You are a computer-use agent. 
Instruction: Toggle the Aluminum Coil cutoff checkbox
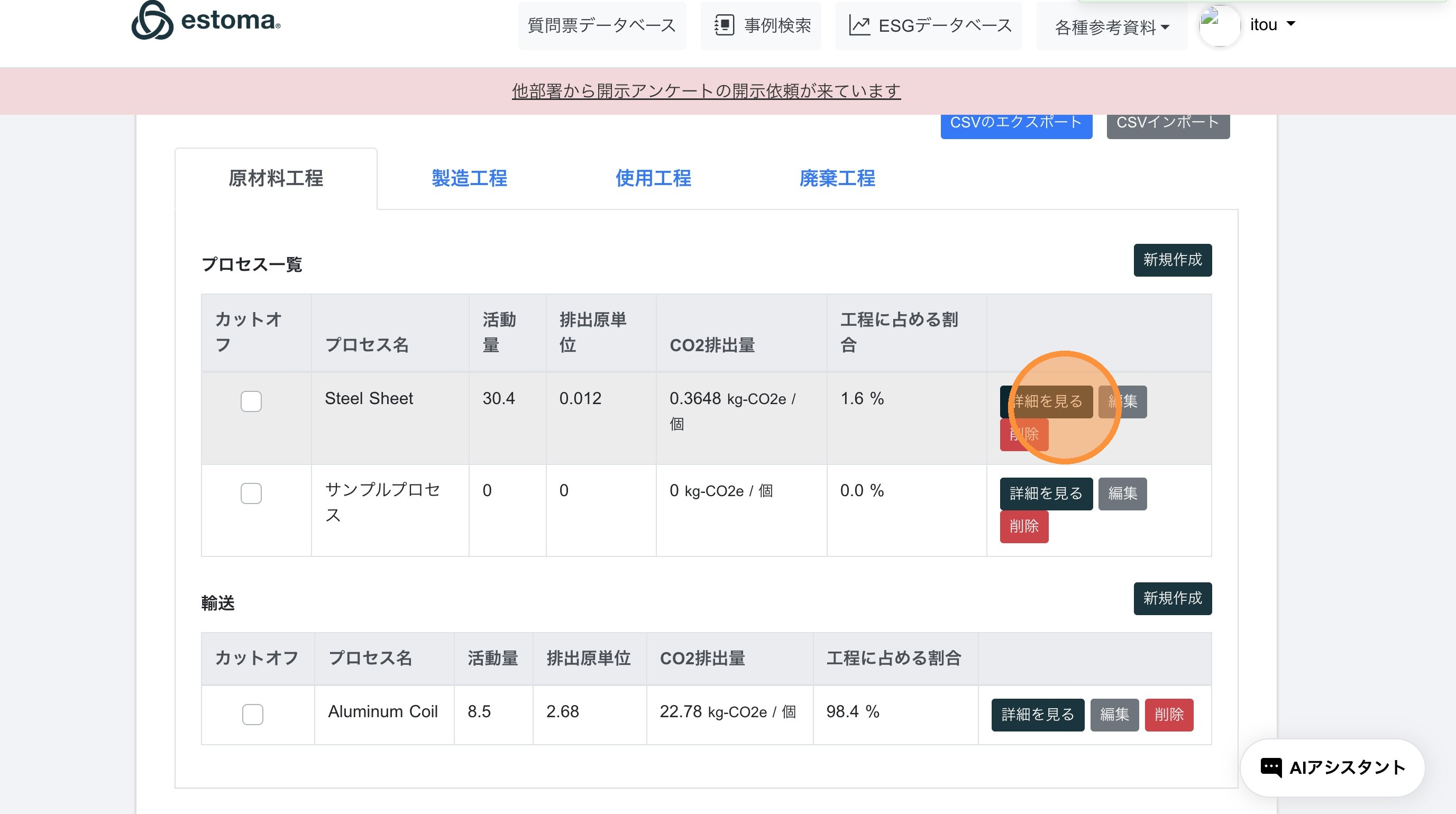[x=252, y=714]
